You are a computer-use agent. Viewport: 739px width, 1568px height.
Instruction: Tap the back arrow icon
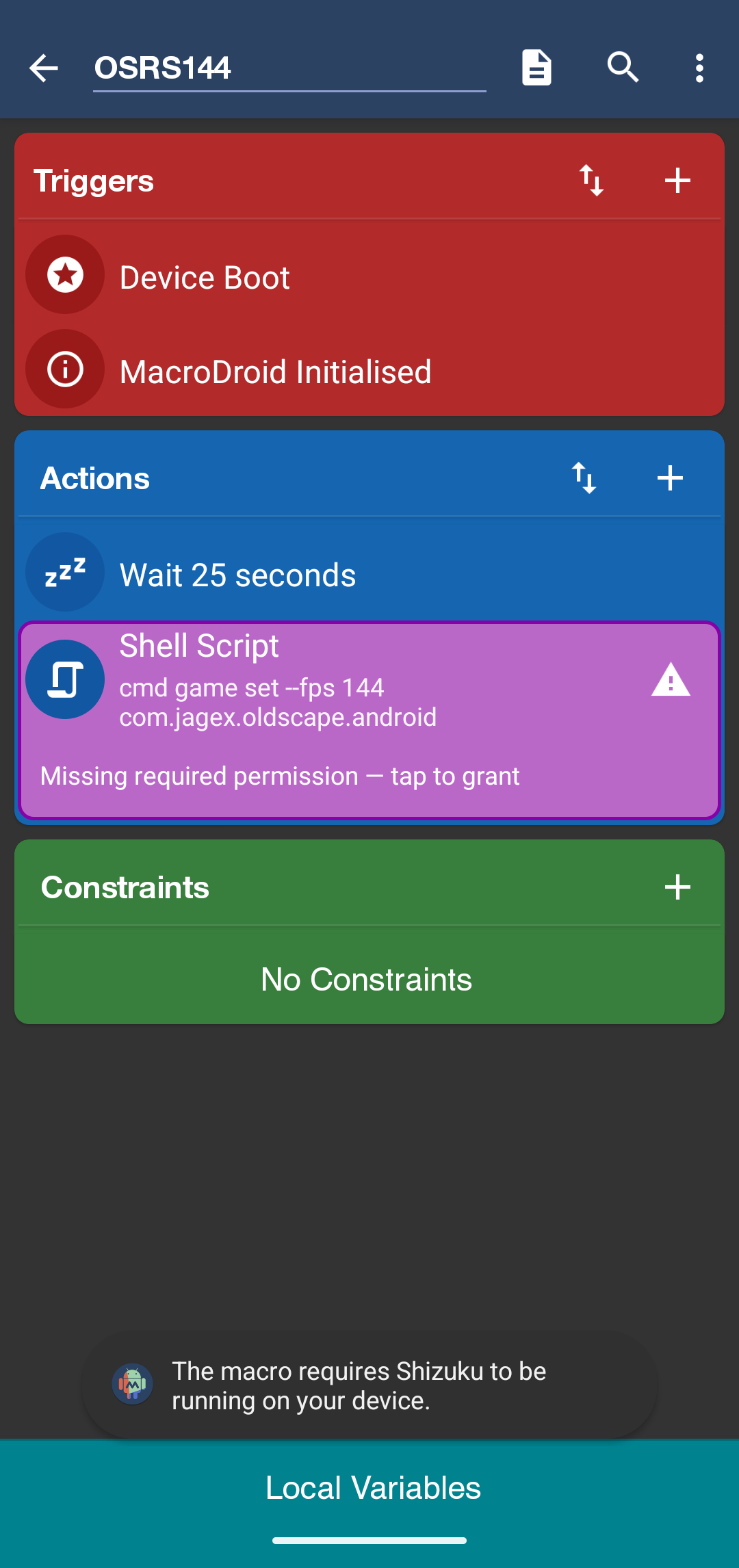coord(44,68)
